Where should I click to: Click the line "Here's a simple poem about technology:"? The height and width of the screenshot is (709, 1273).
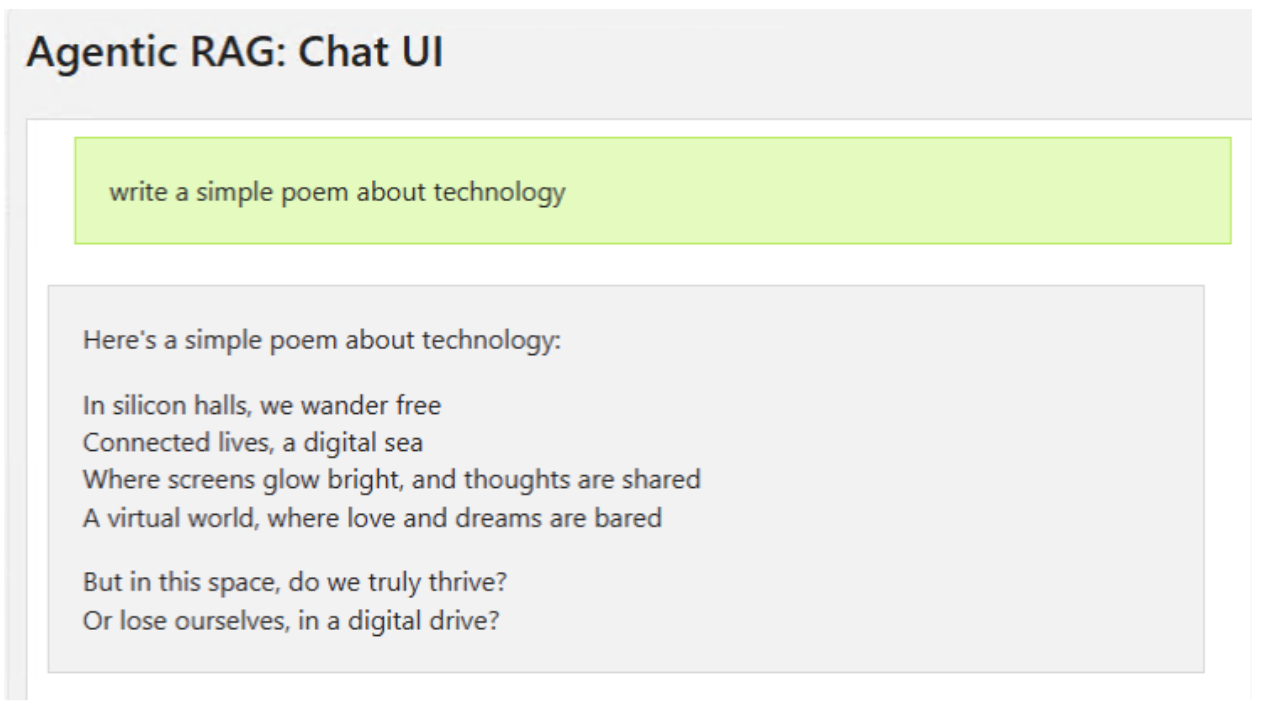point(322,340)
